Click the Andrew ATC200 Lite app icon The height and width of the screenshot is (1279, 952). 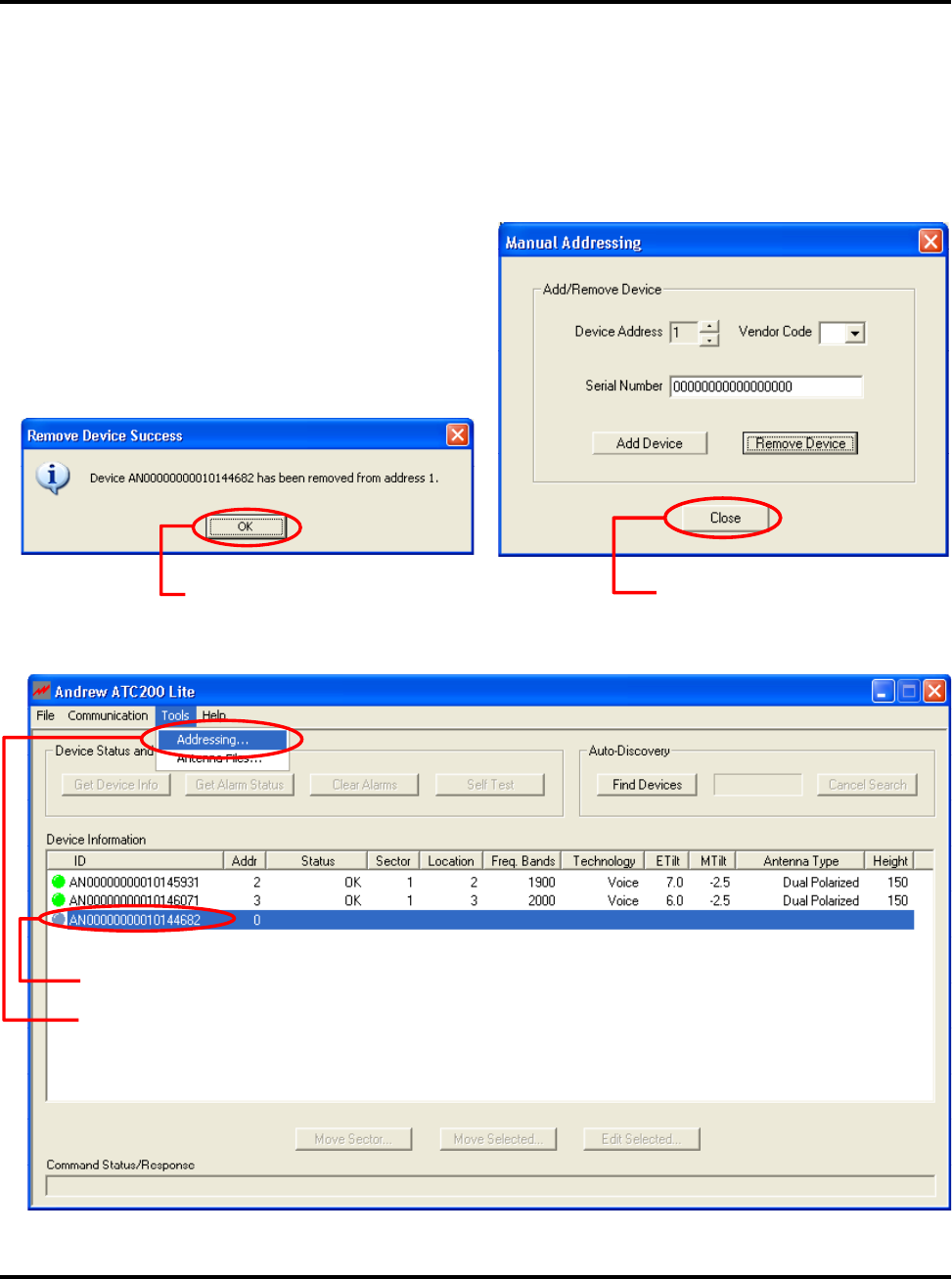[41, 691]
